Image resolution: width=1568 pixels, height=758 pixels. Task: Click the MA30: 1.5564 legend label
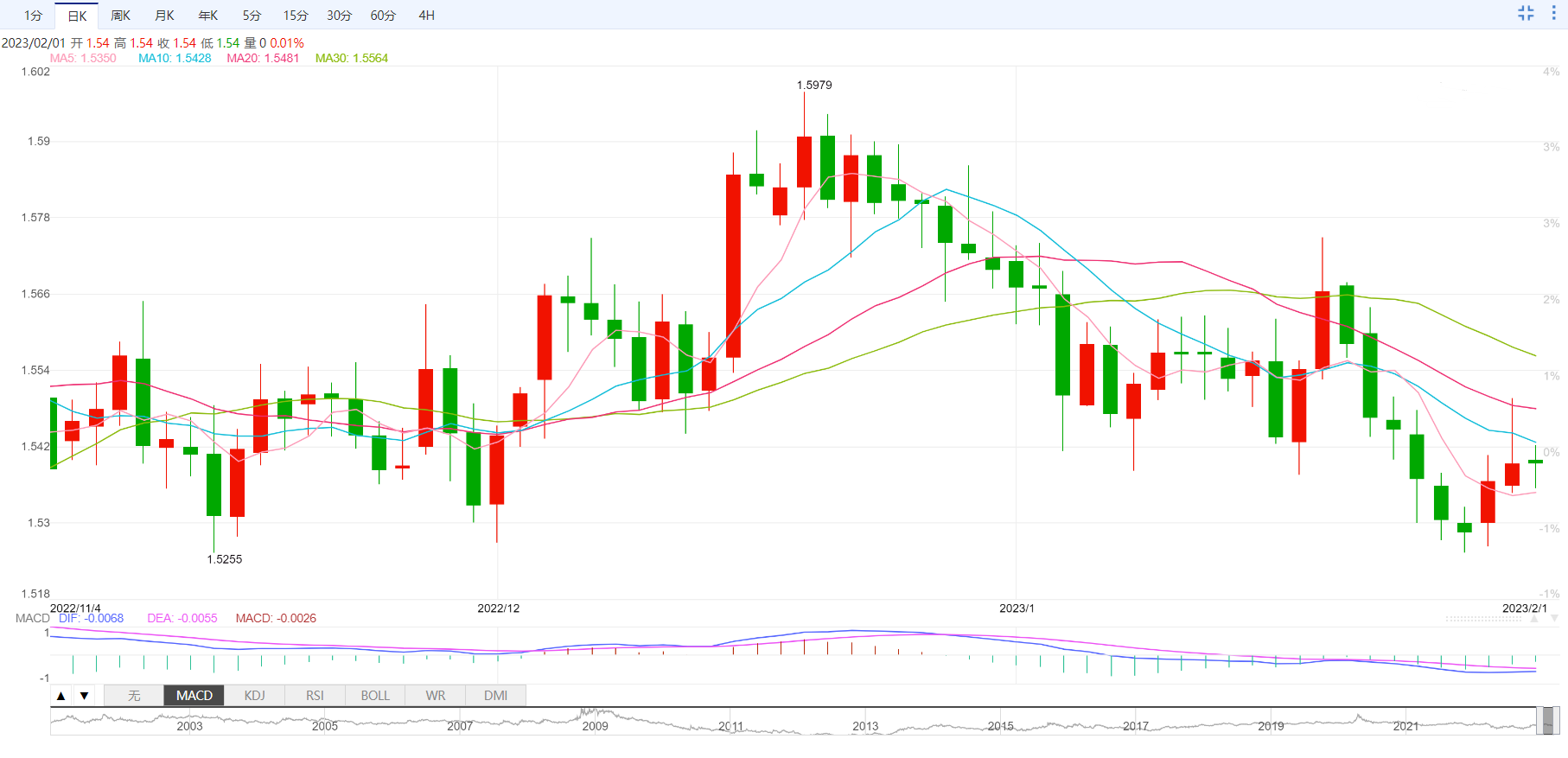click(352, 58)
